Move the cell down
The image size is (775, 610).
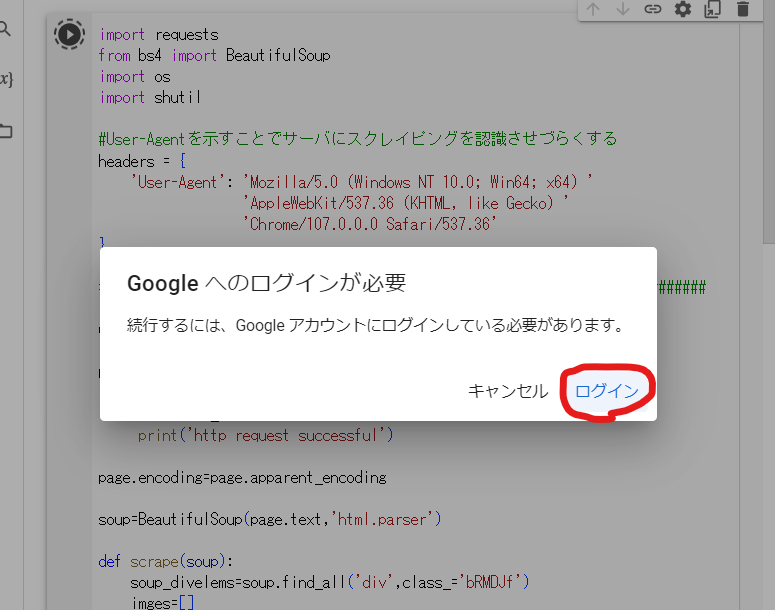[x=623, y=9]
